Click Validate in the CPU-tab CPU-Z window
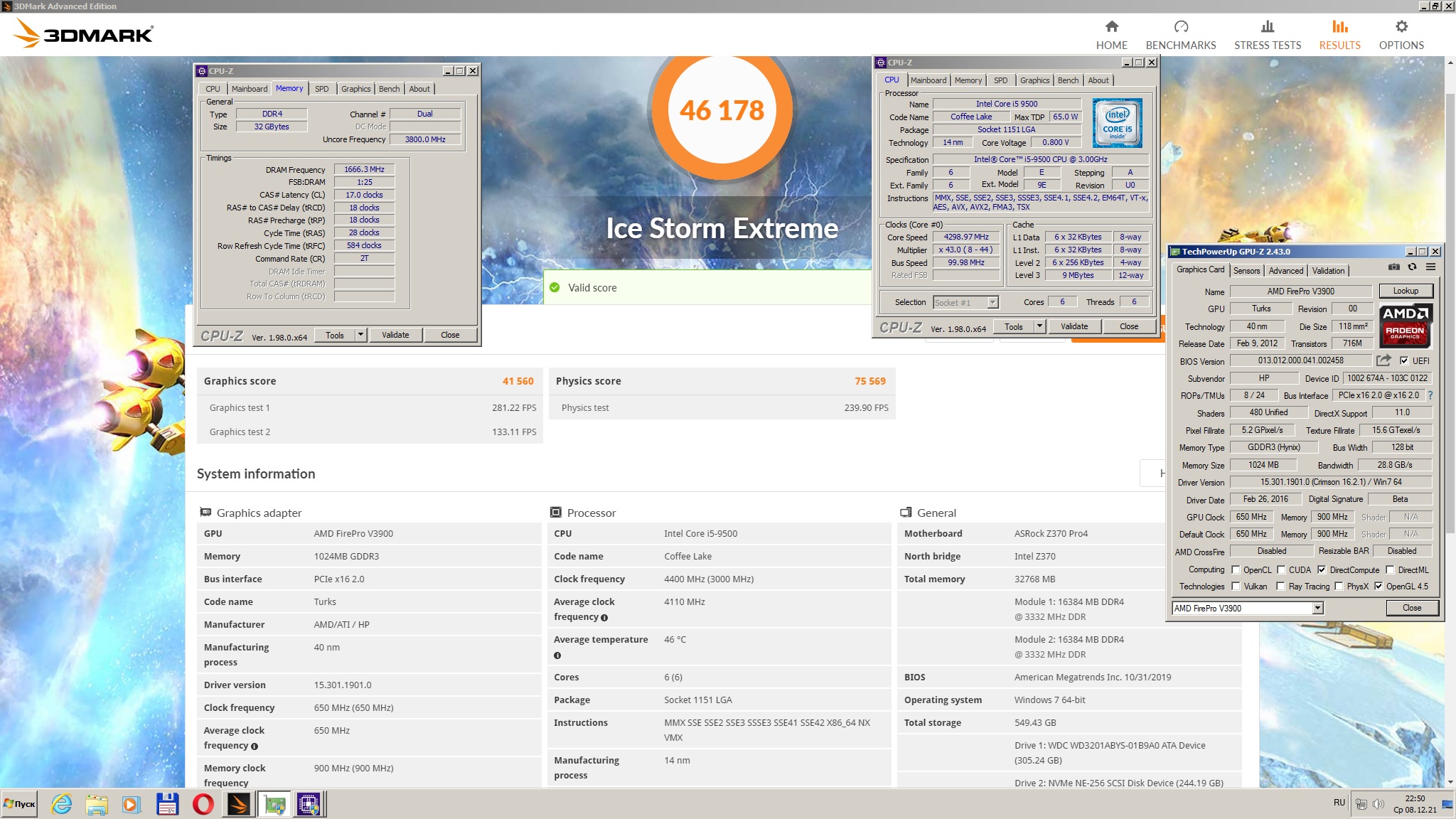 (x=1074, y=326)
